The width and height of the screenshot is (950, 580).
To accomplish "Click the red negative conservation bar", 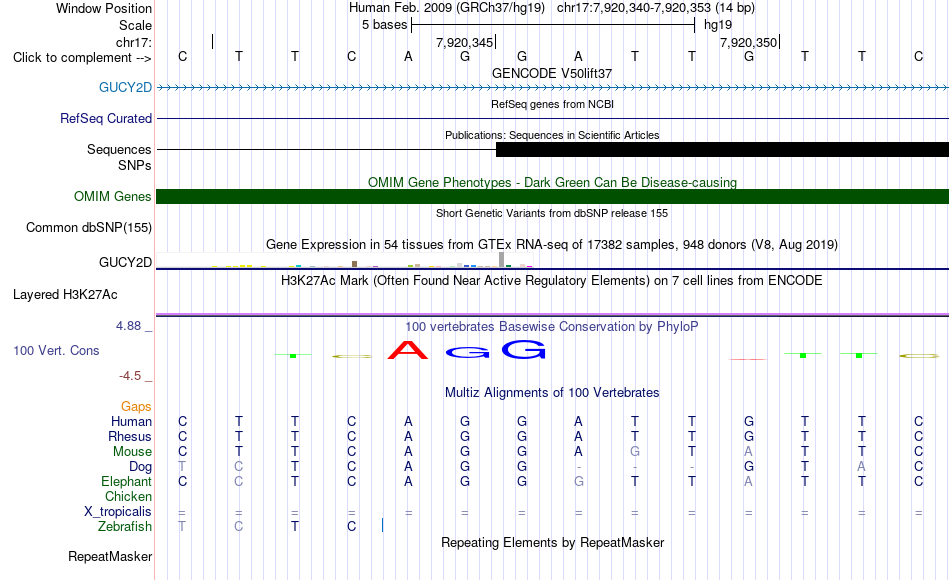I will point(748,359).
